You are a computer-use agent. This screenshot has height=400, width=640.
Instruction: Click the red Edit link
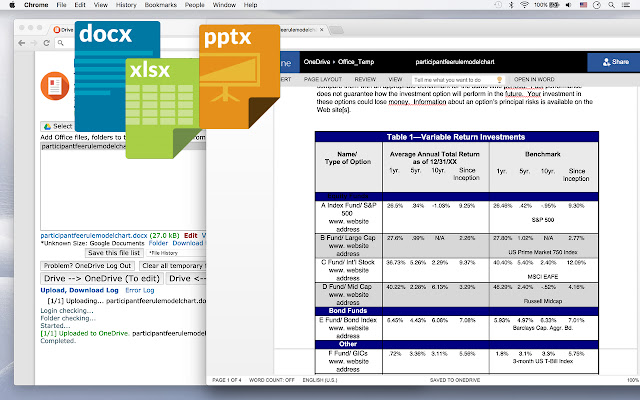coord(191,236)
